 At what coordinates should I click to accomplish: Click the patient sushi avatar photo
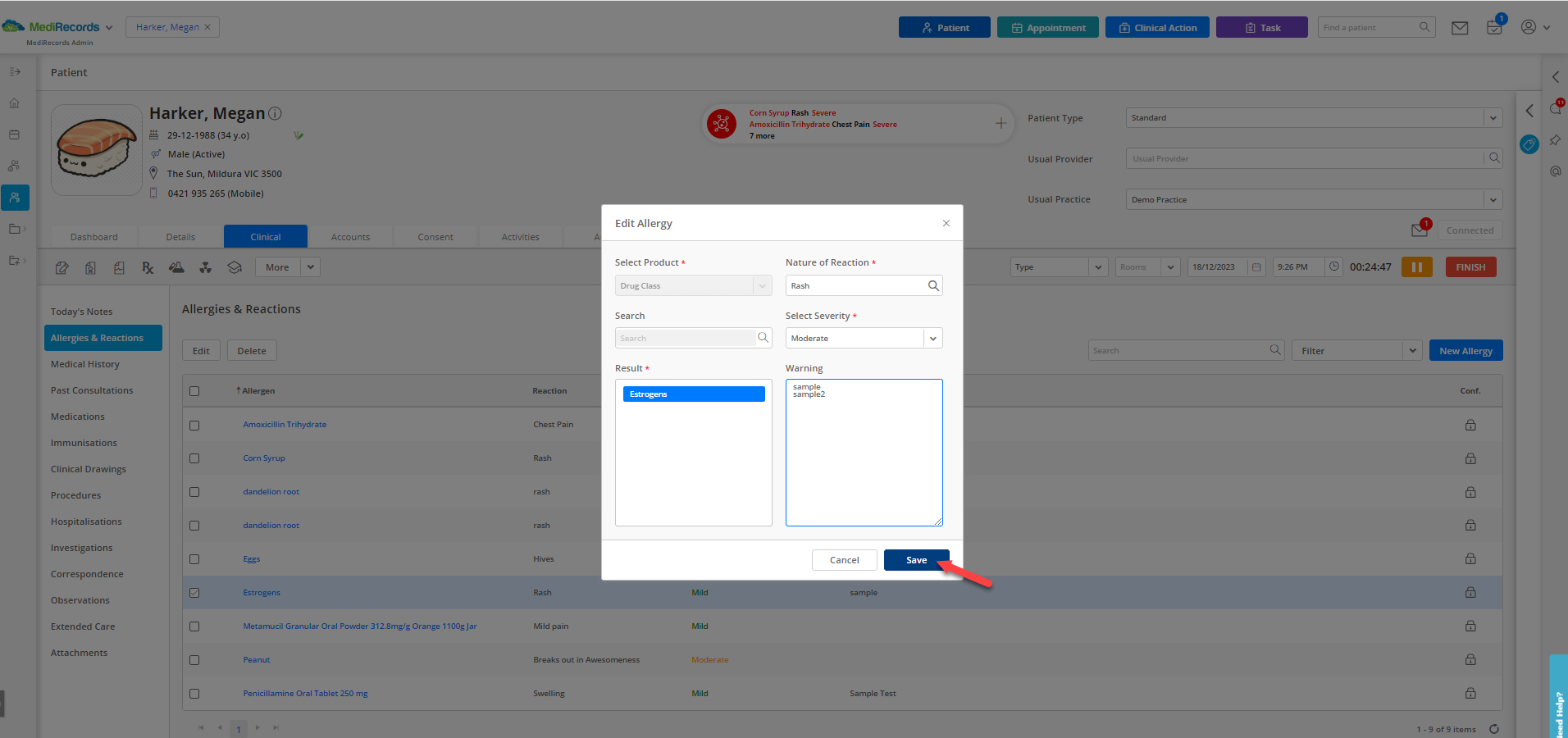(x=97, y=150)
